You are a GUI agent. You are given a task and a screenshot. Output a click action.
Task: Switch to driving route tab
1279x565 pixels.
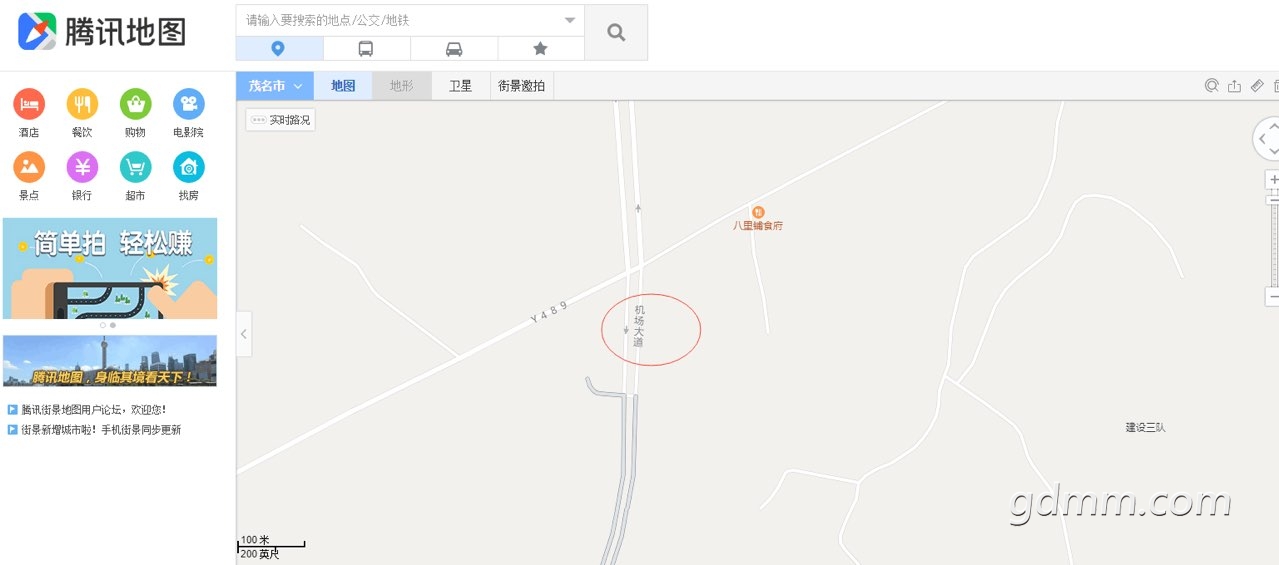coord(454,48)
